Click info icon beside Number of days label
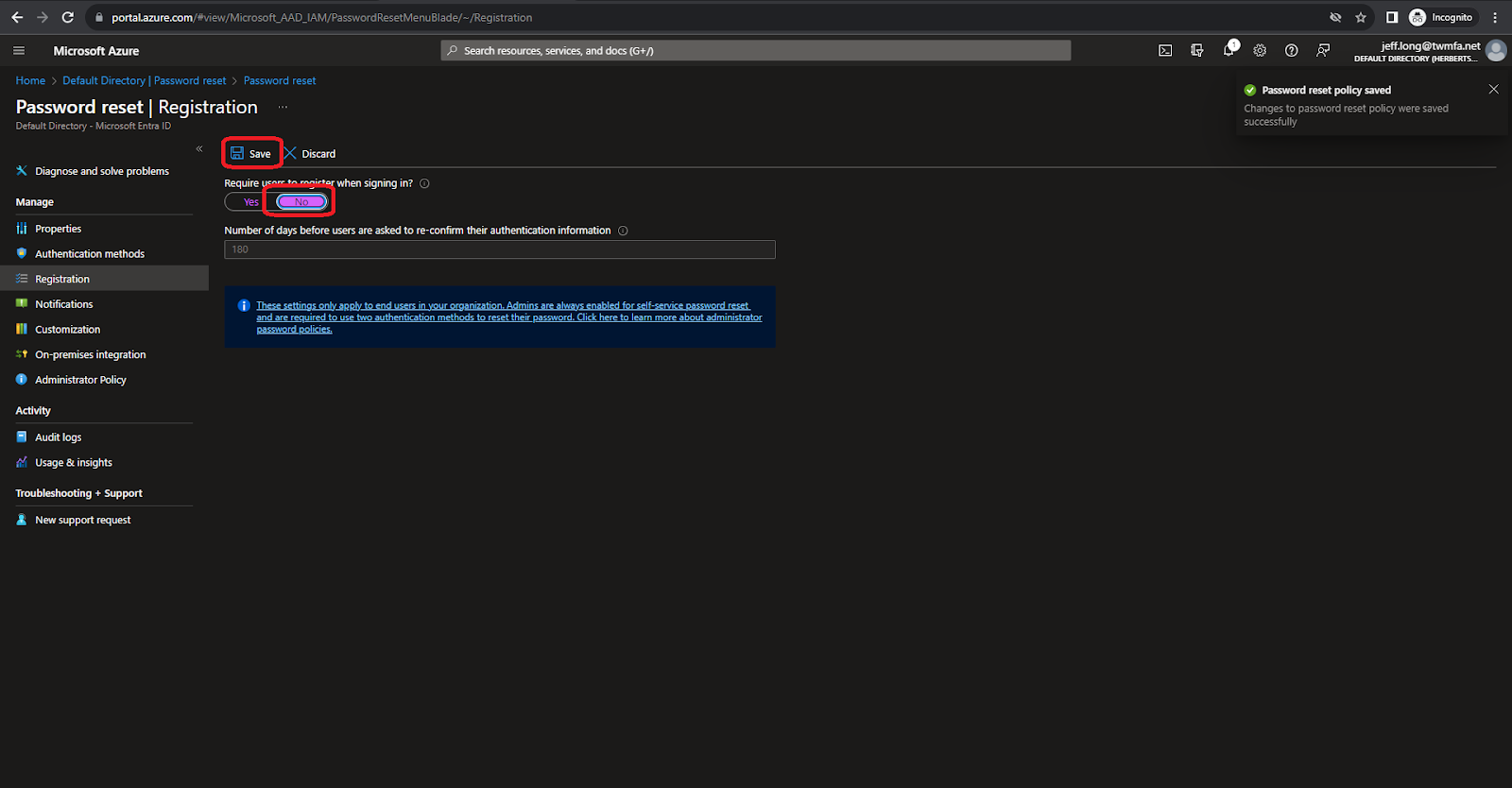 (x=623, y=231)
